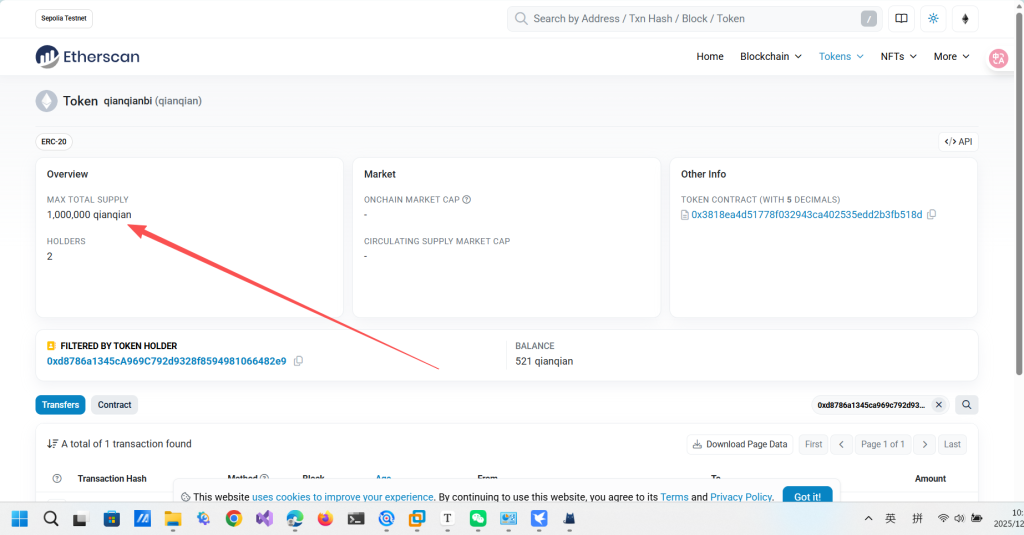Accept cookies with Got it! button
1024x535 pixels.
pyautogui.click(x=807, y=497)
